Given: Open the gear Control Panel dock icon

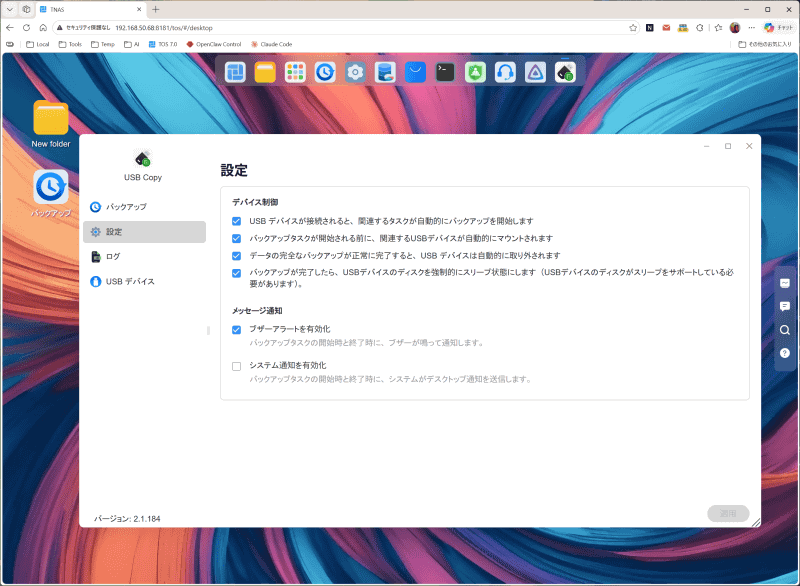Looking at the screenshot, I should (x=355, y=72).
